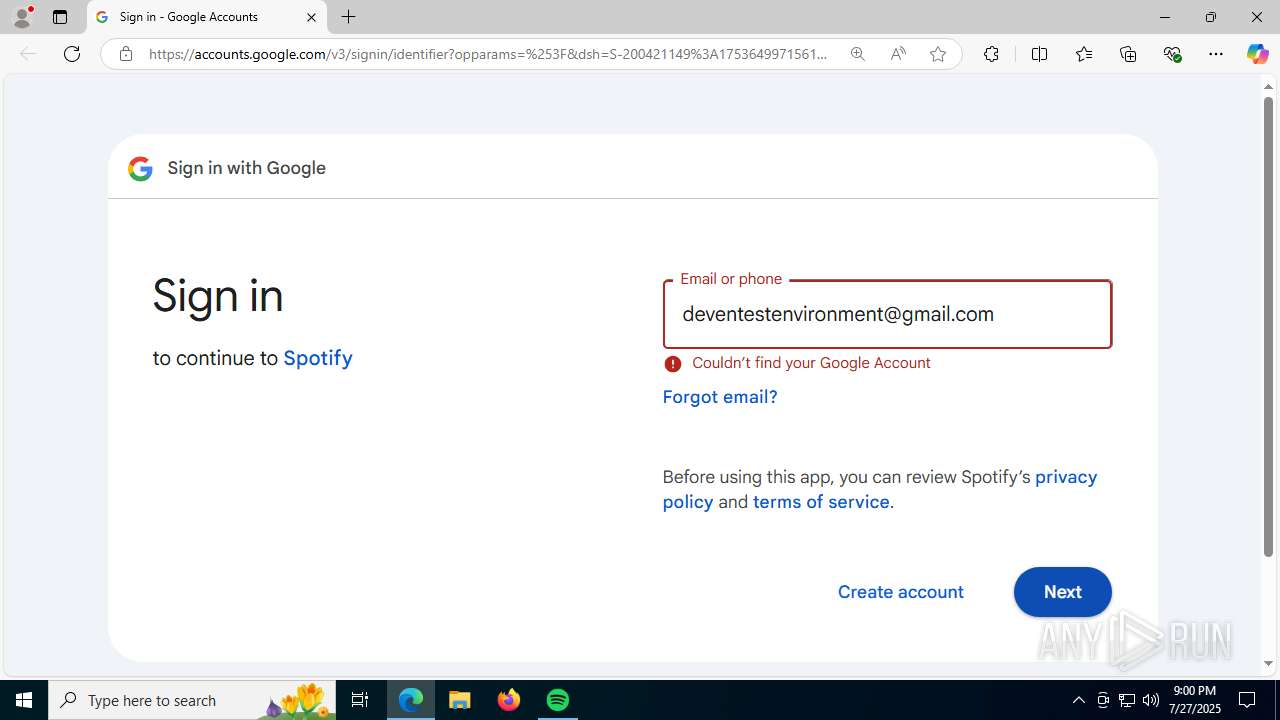Click the Sign in with Google heading
Image resolution: width=1280 pixels, height=720 pixels.
pos(247,168)
